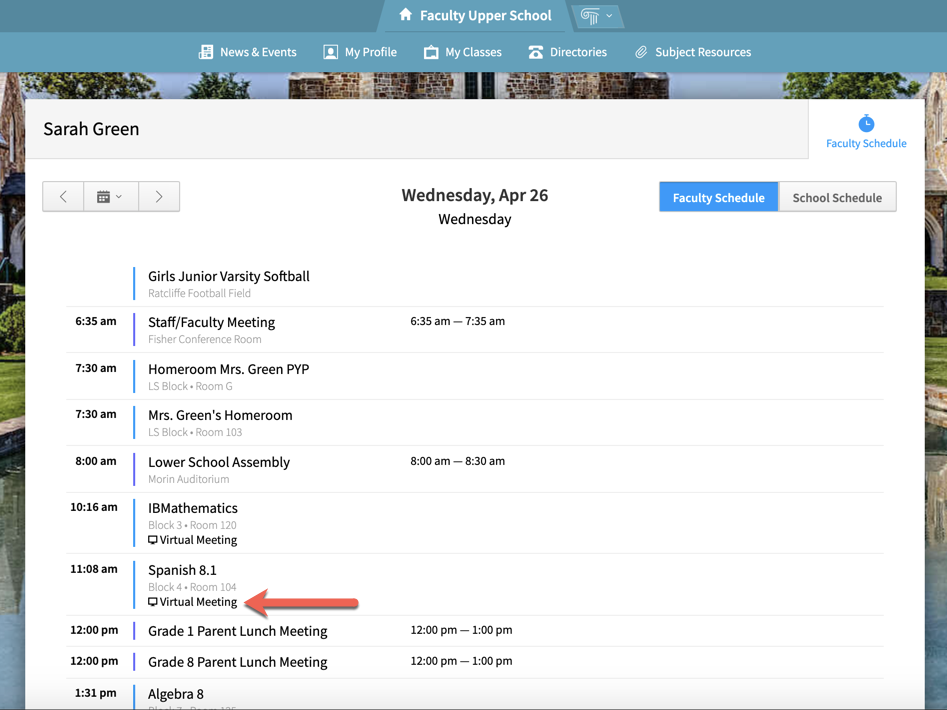
Task: Open the IBMathematics class
Action: tap(193, 508)
